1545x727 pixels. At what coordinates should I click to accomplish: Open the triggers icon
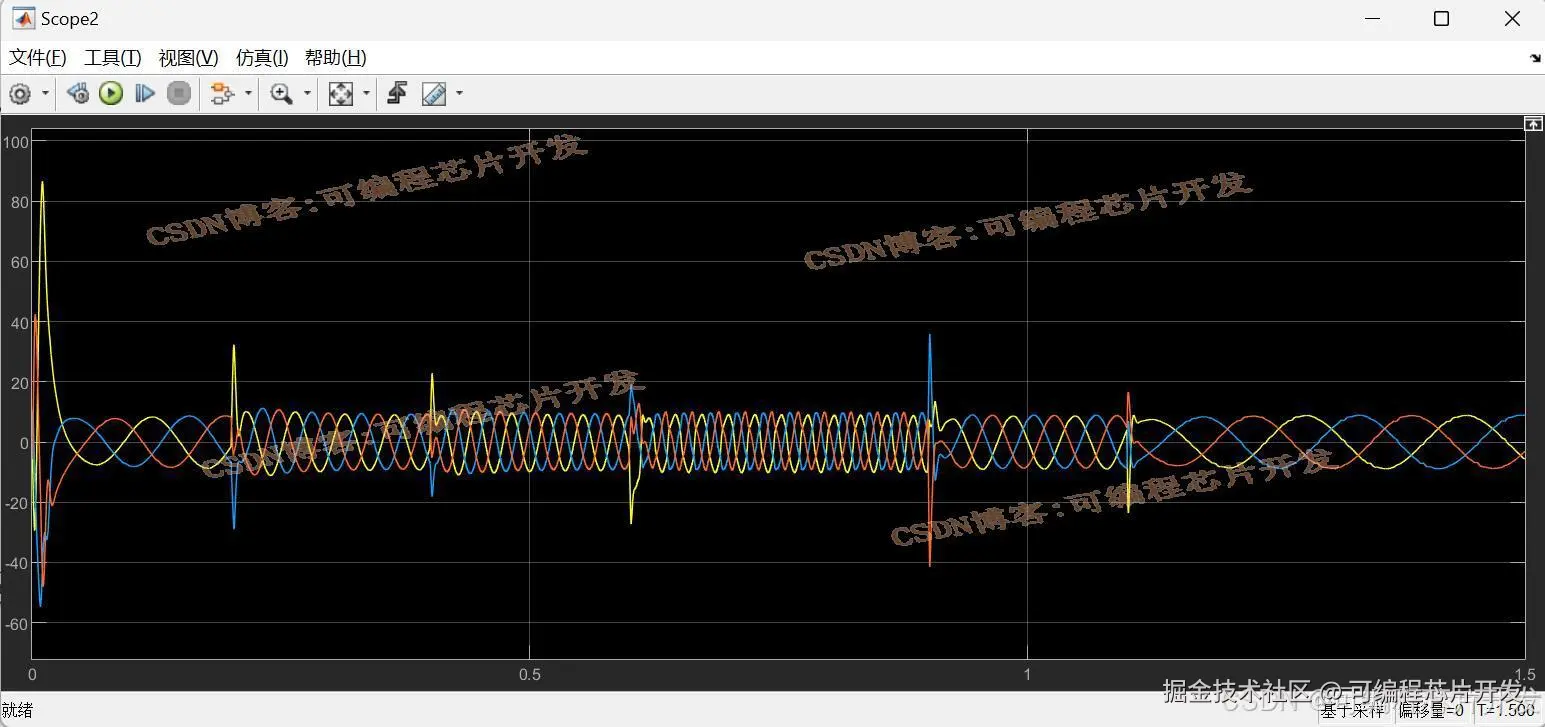click(x=397, y=94)
